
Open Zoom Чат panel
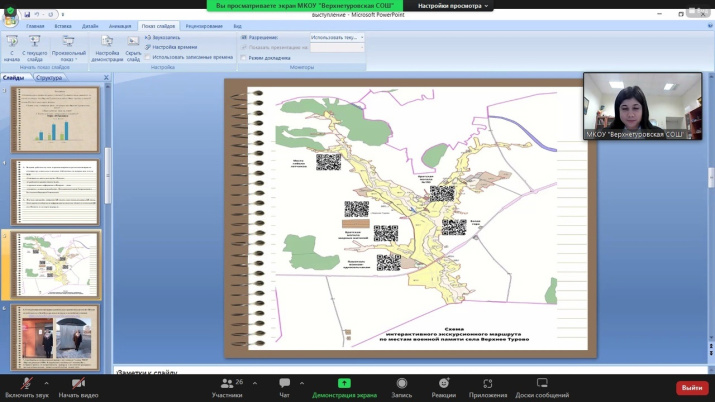[x=285, y=384]
